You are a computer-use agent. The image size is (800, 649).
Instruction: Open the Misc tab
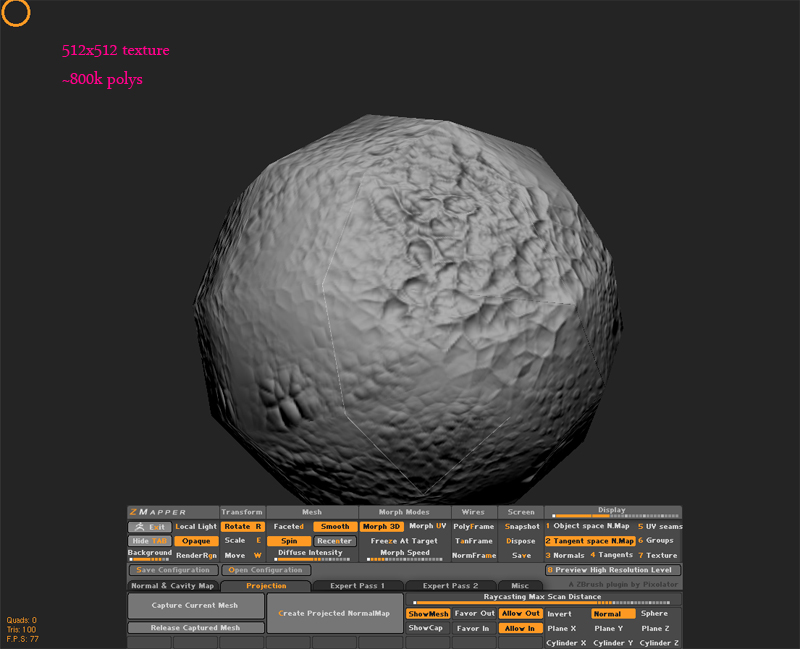click(521, 586)
